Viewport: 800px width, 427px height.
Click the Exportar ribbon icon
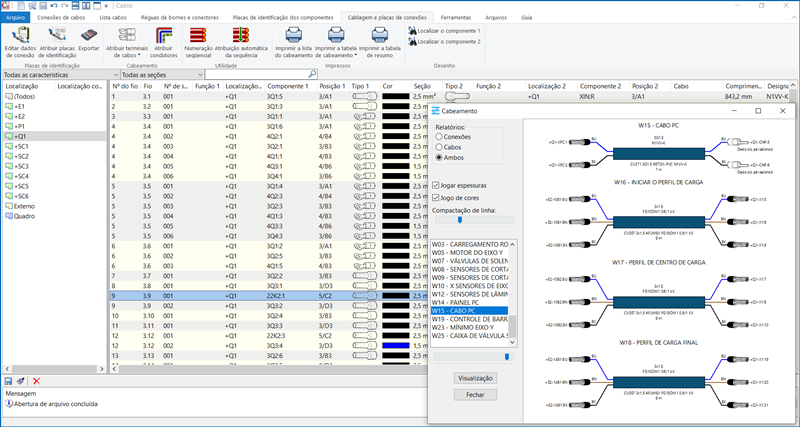click(x=89, y=35)
